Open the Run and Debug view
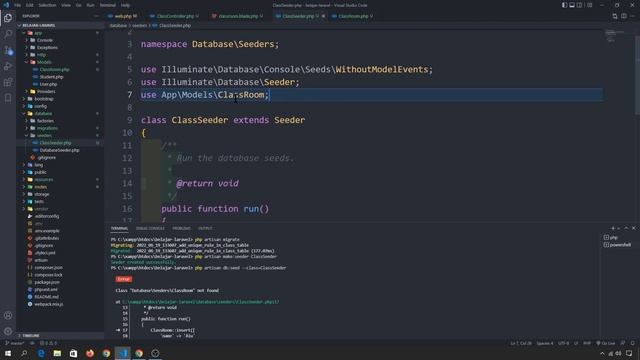The height and width of the screenshot is (360, 640). click(x=8, y=66)
